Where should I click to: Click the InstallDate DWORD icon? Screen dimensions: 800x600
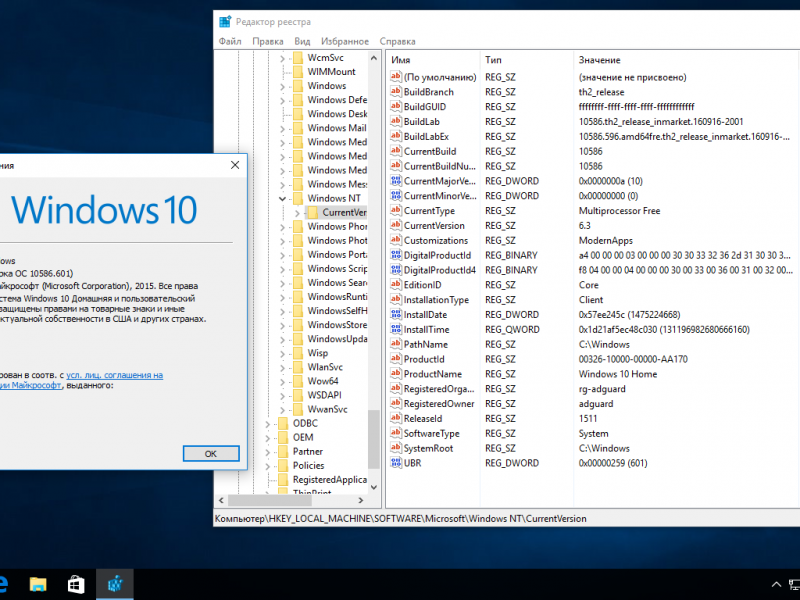(x=395, y=314)
